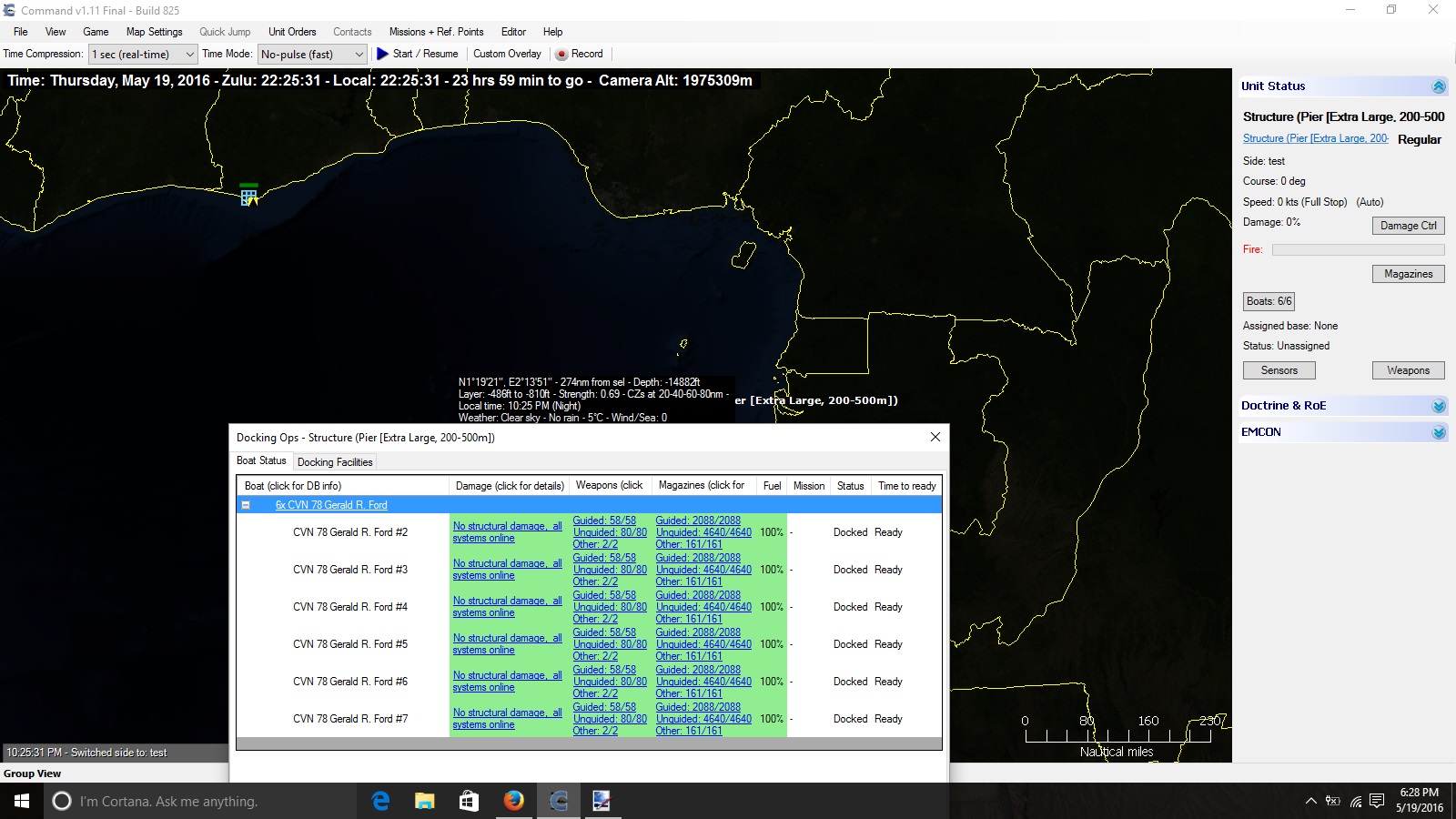Open the Missions + Ref. Points menu

coord(437,32)
